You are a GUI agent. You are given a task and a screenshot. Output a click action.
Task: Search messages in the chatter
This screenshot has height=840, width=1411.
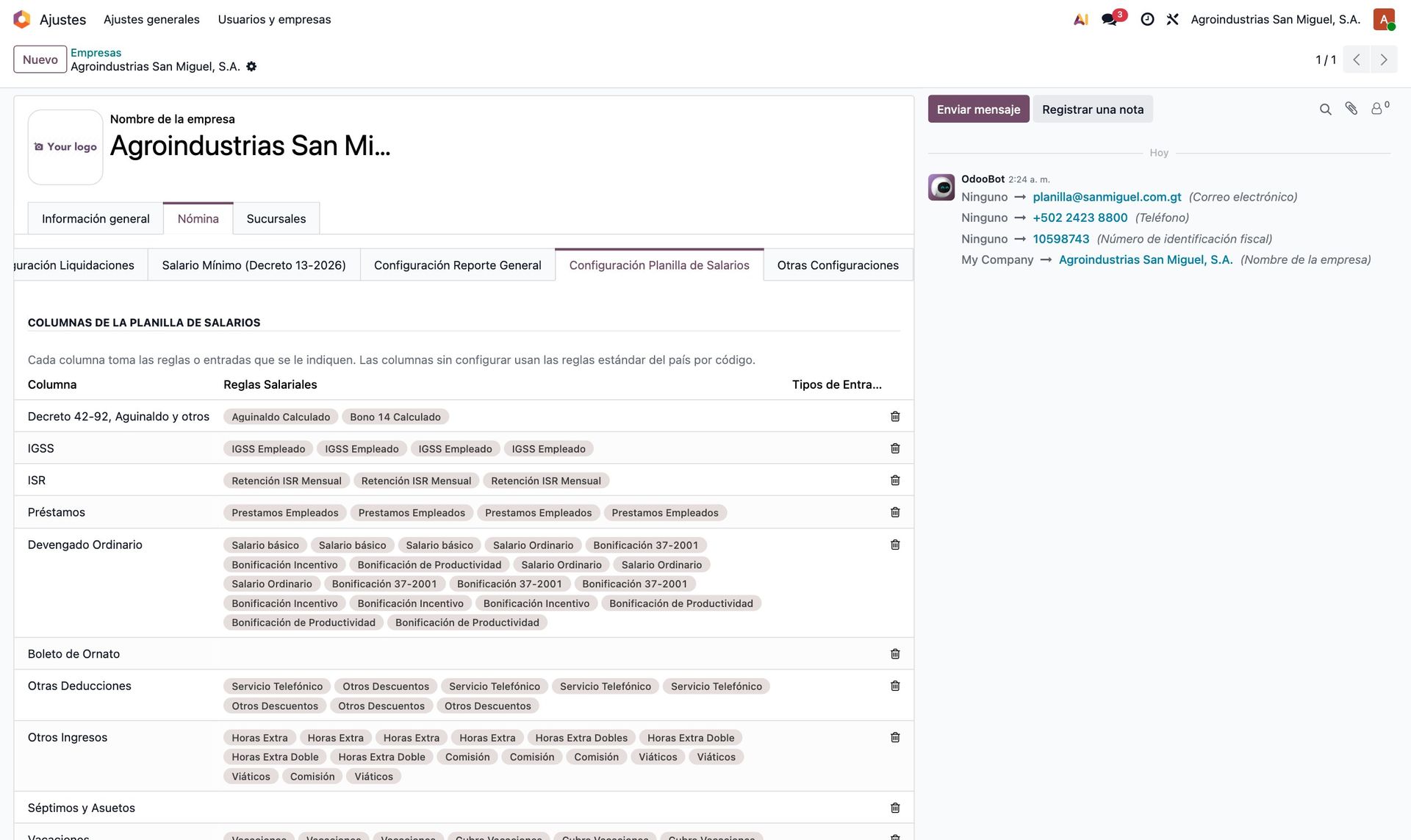click(x=1325, y=110)
